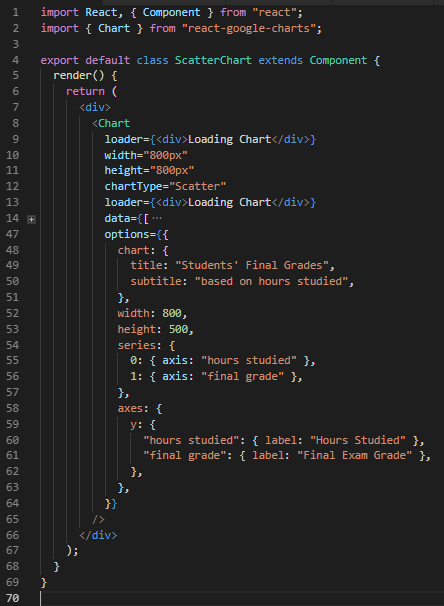The height and width of the screenshot is (606, 444).
Task: Click line number 70 in the gutter
Action: coord(12,598)
